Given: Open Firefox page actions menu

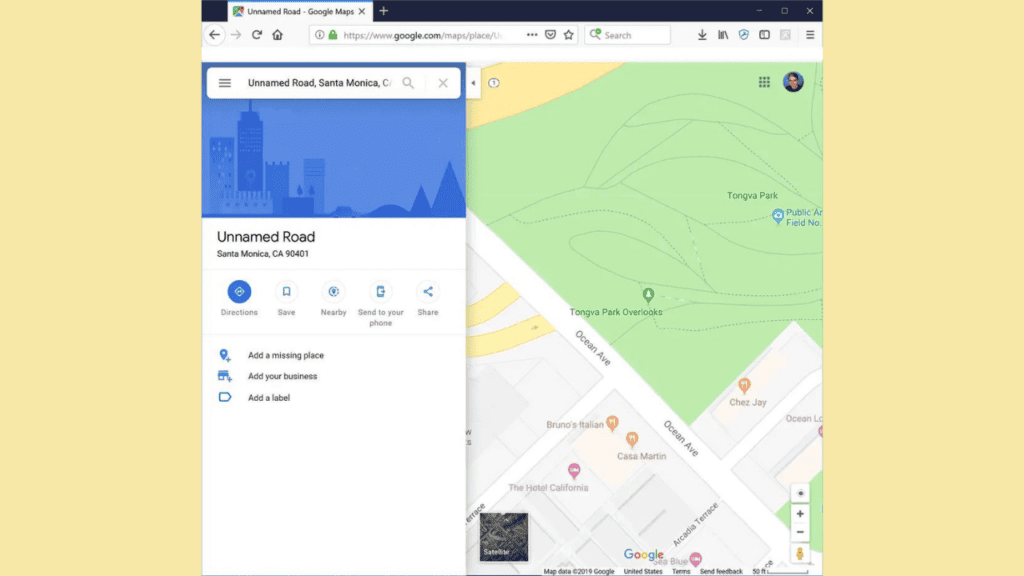Looking at the screenshot, I should [x=532, y=35].
